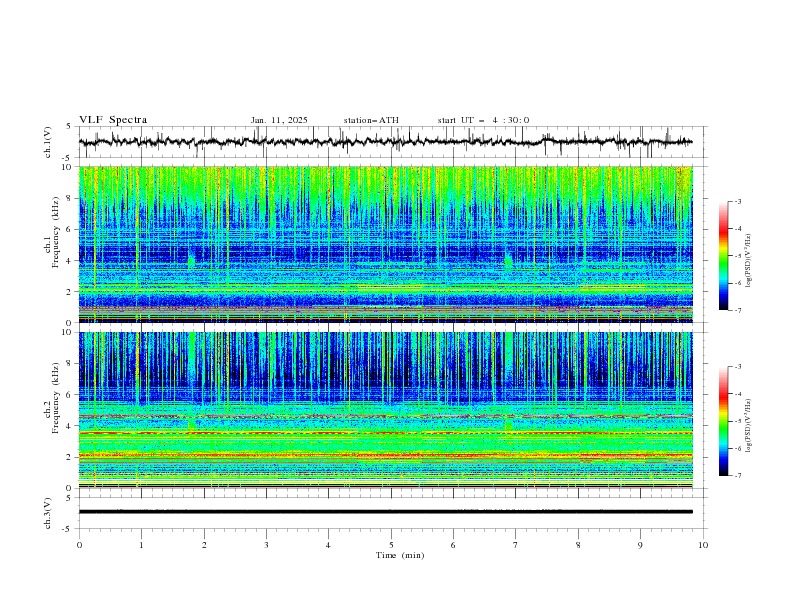
Task: Click the date 'Jan. 11, 2025'
Action: point(279,120)
